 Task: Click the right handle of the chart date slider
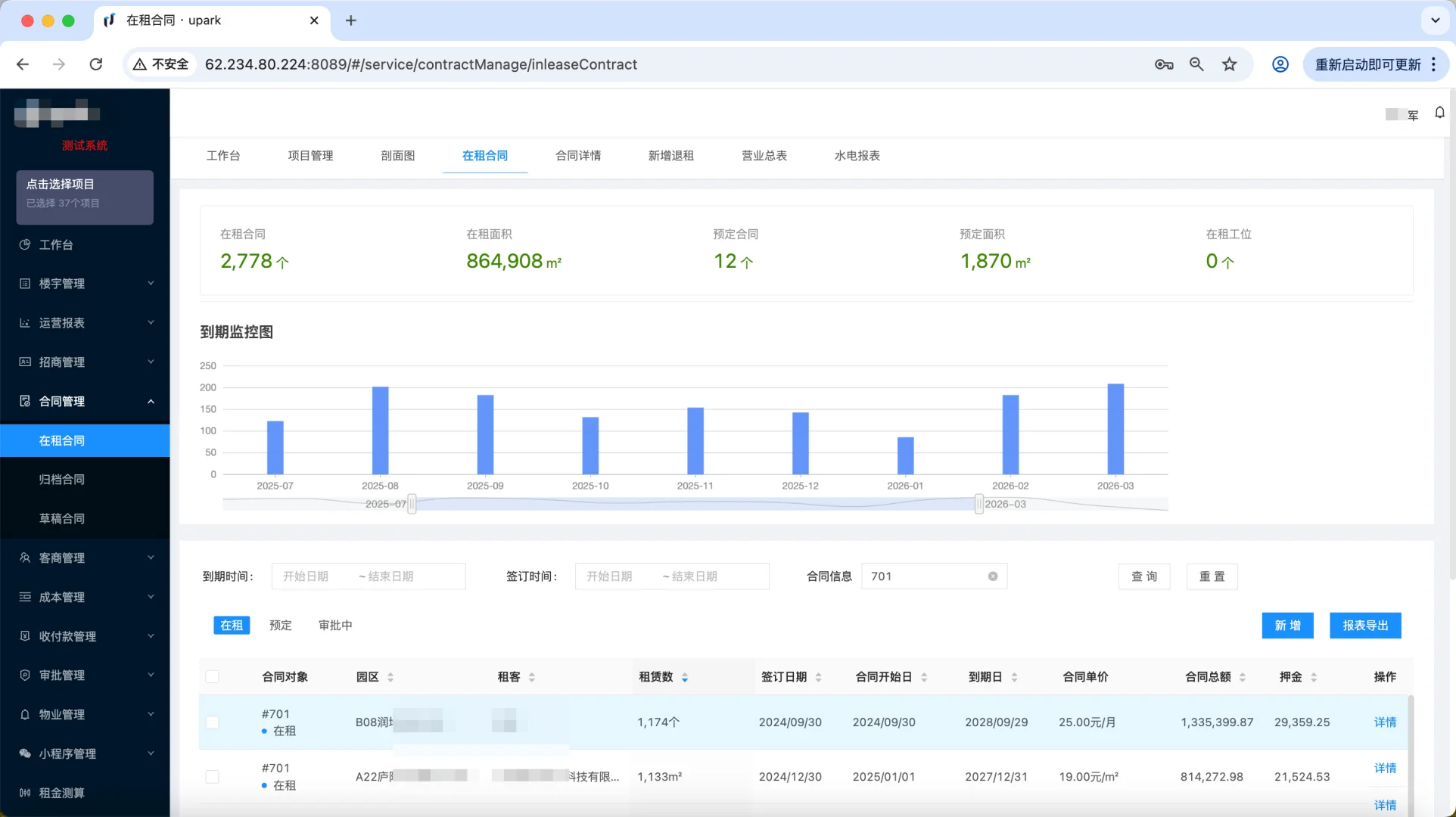pyautogui.click(x=979, y=503)
